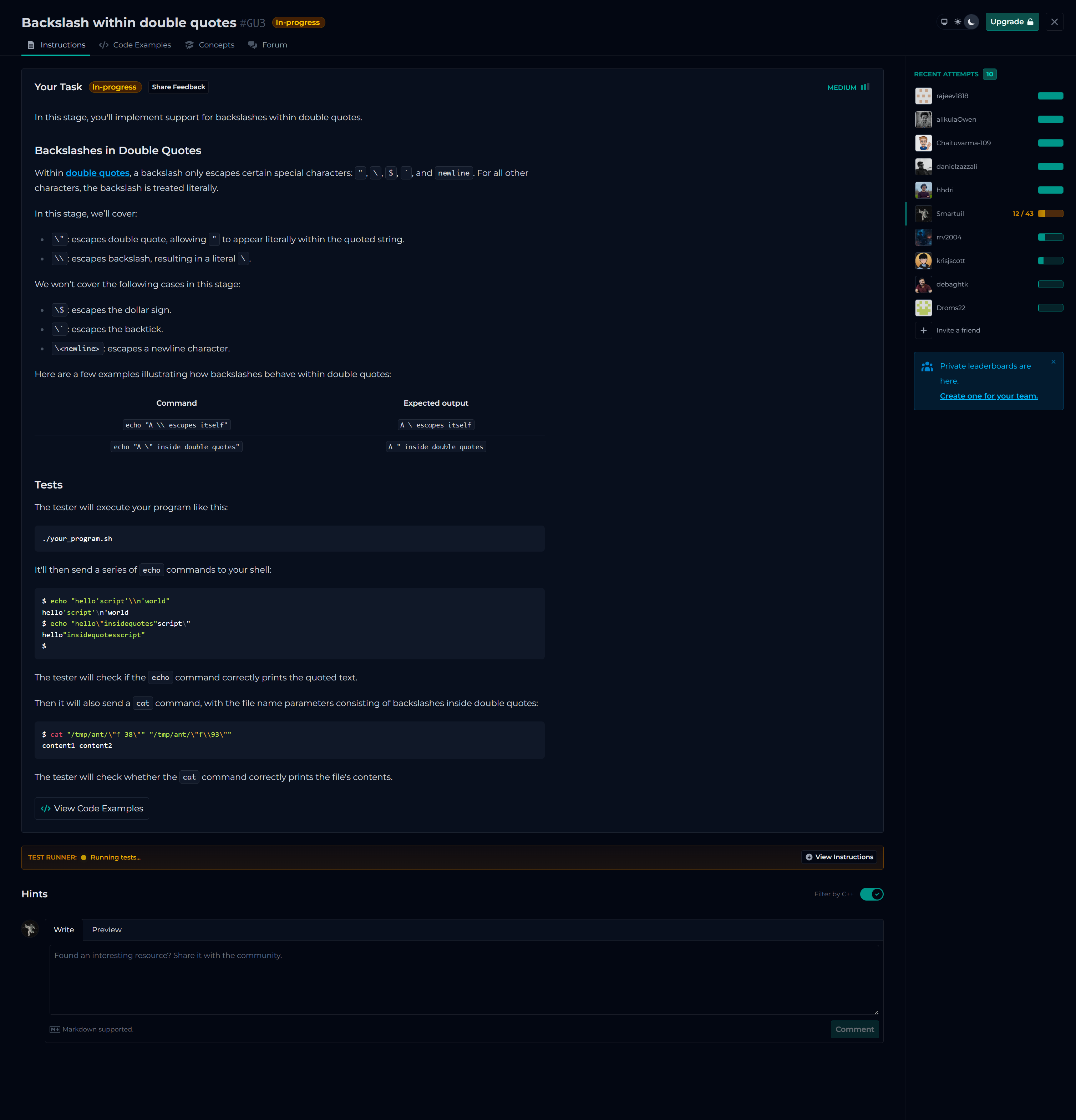The height and width of the screenshot is (1120, 1076).
Task: Focus the hints comment text area
Action: point(463,979)
